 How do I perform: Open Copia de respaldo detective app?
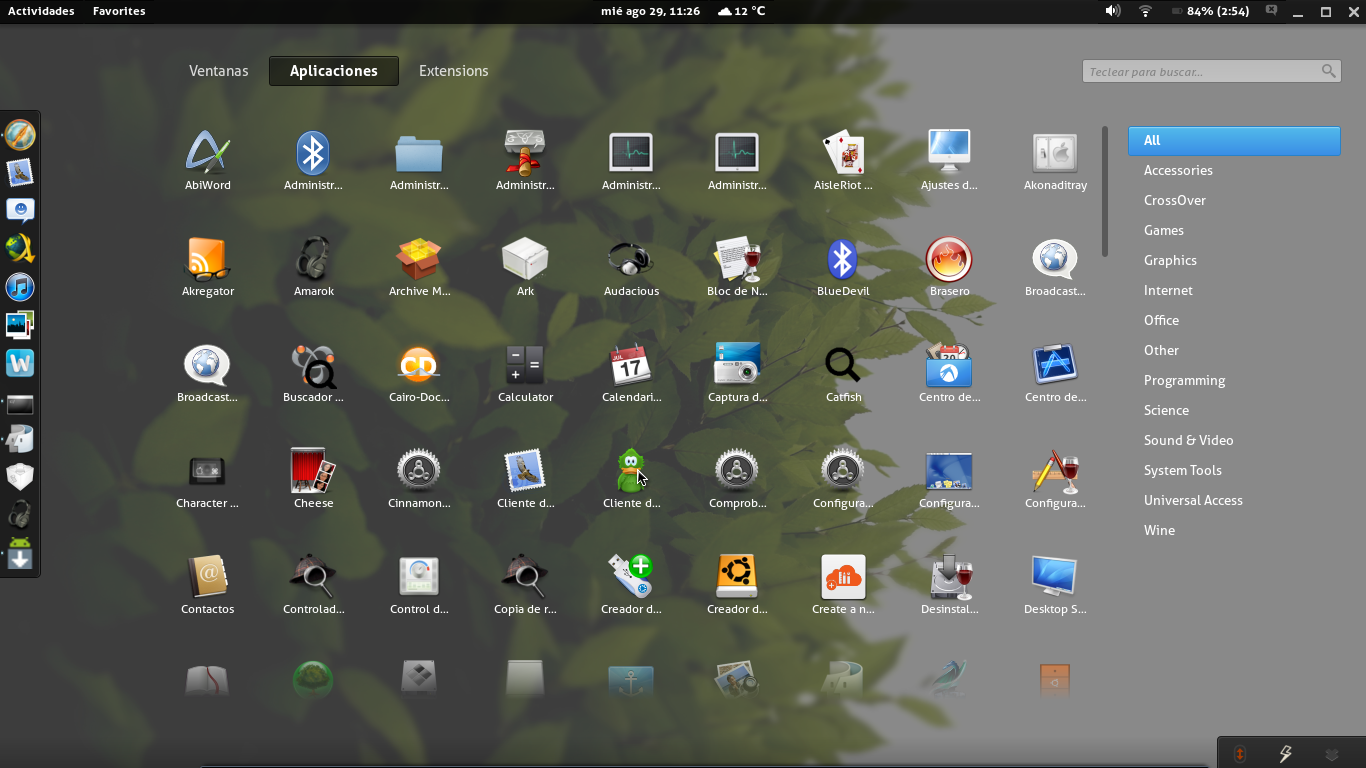tap(525, 584)
